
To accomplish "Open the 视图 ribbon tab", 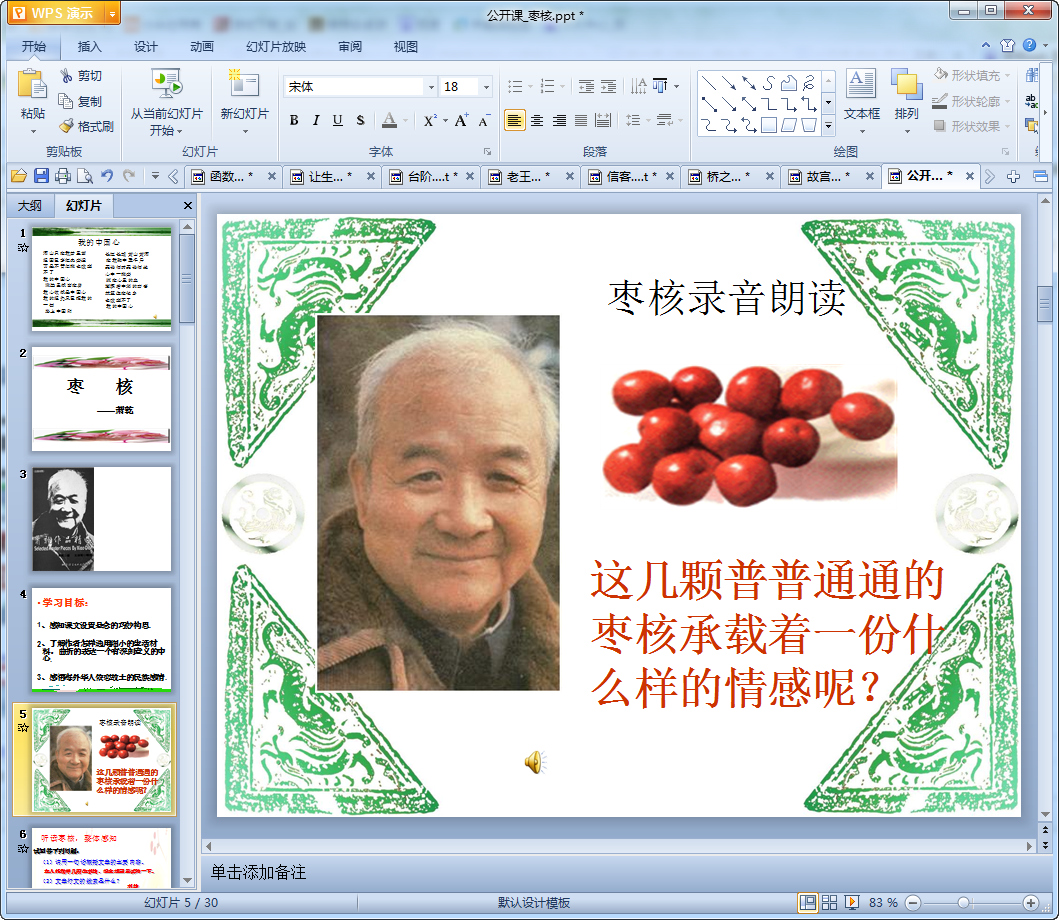I will tap(406, 47).
